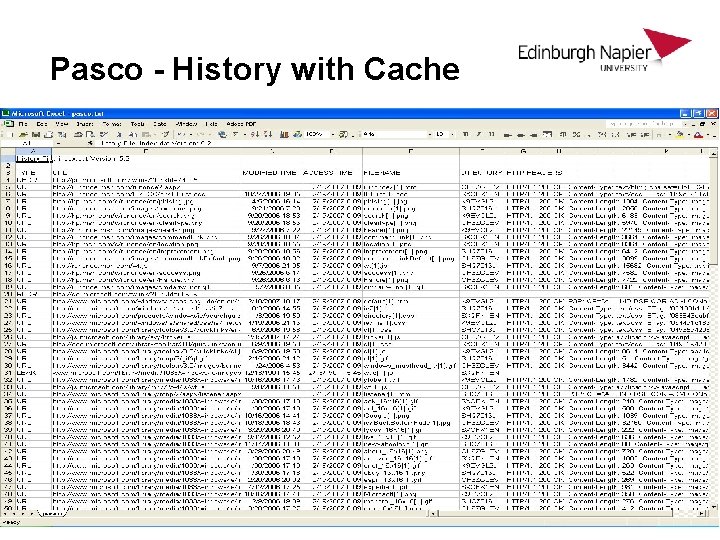This screenshot has width=720, height=540.
Task: Open the Font Color dropdown arrow
Action: (x=708, y=135)
